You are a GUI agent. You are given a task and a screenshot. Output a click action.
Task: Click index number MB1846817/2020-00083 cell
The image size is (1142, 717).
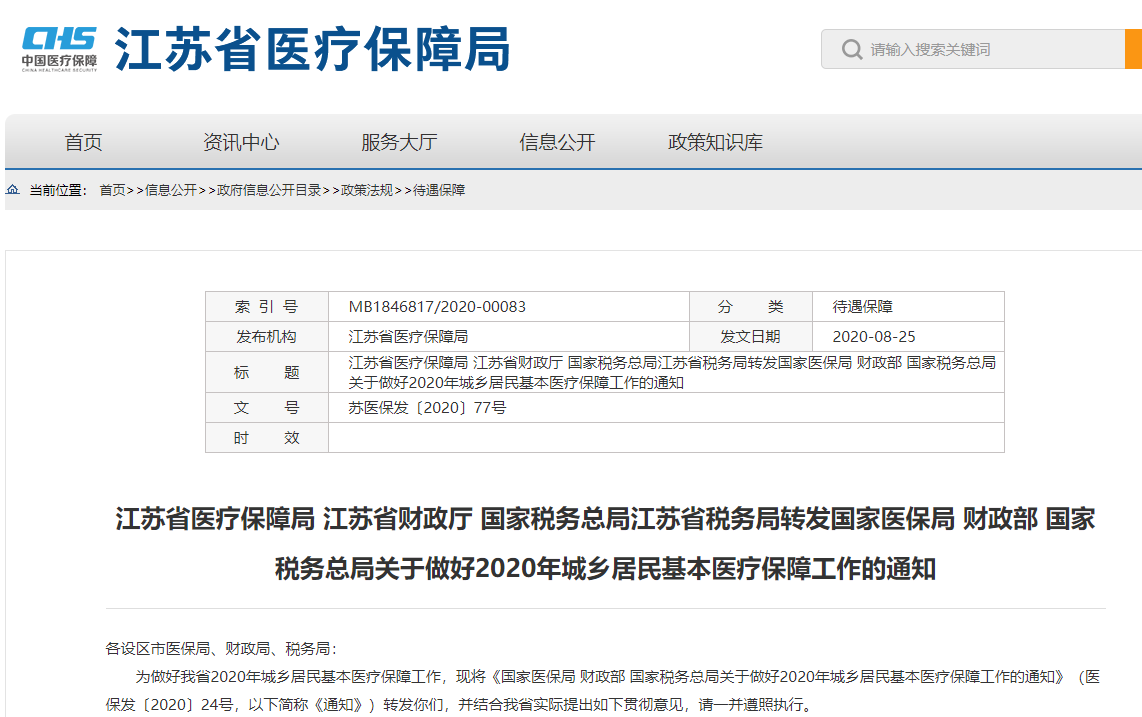coord(508,307)
